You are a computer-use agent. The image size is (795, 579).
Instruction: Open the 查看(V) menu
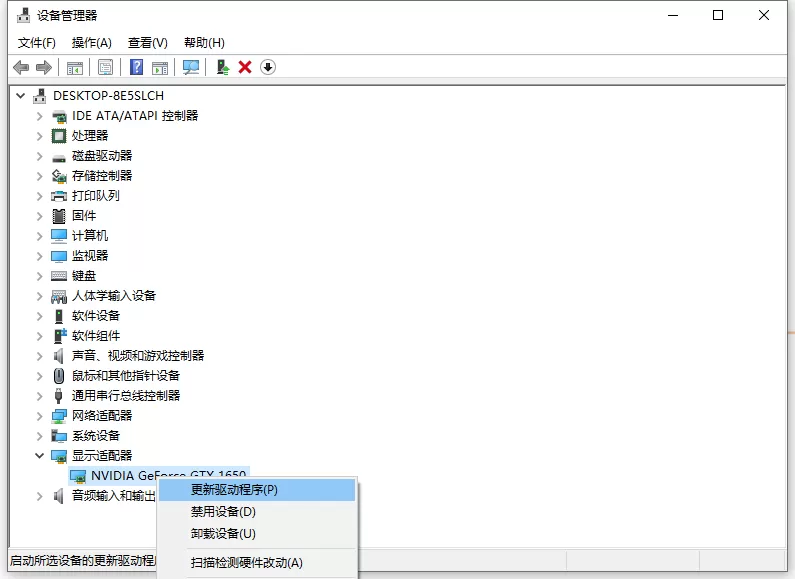[x=148, y=43]
